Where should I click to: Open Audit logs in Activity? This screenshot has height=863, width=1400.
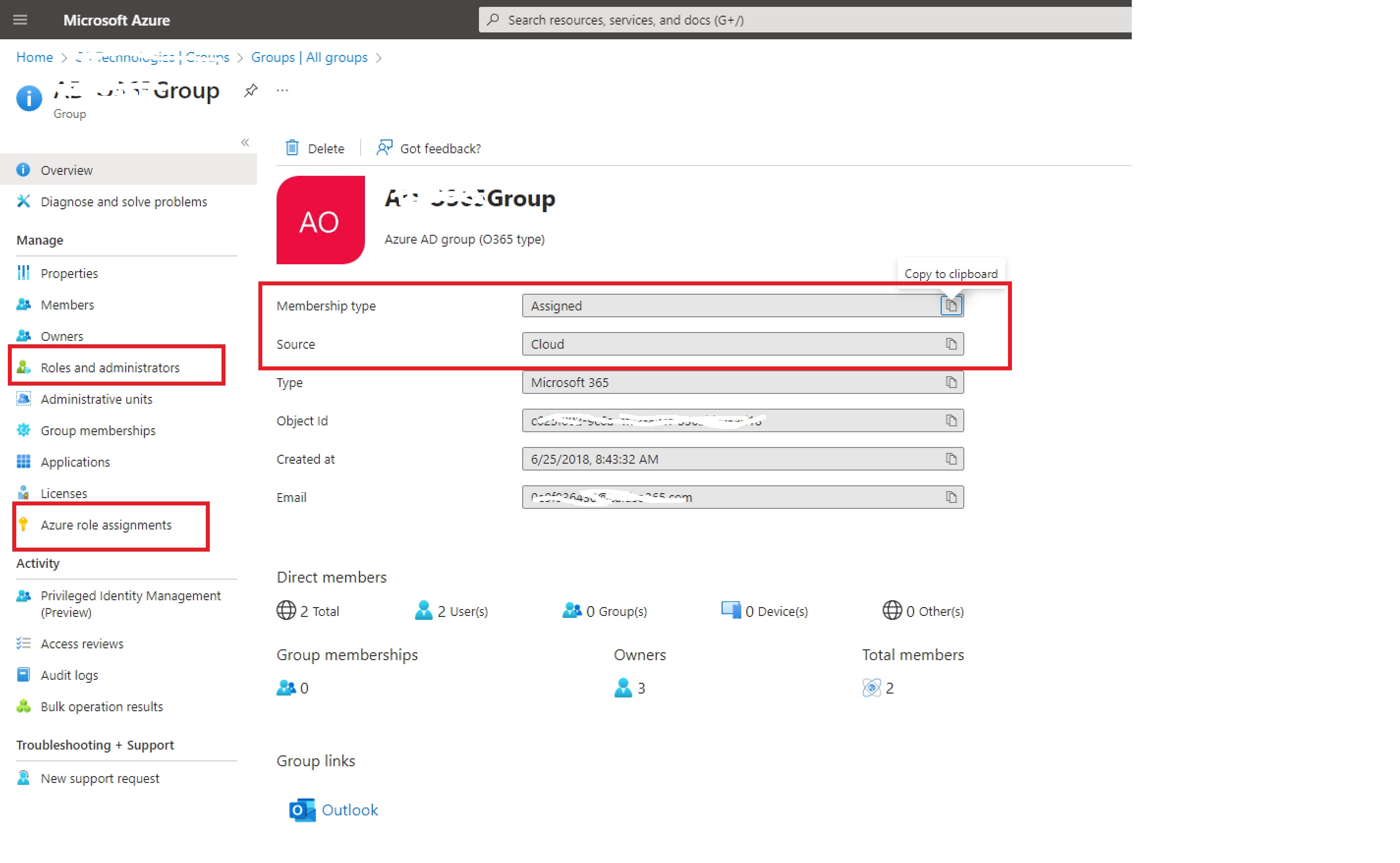(x=69, y=675)
